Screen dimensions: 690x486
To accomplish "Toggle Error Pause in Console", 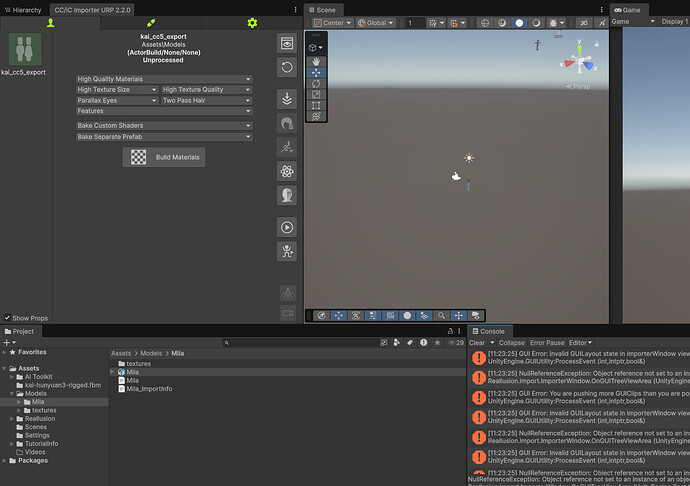I will (547, 342).
